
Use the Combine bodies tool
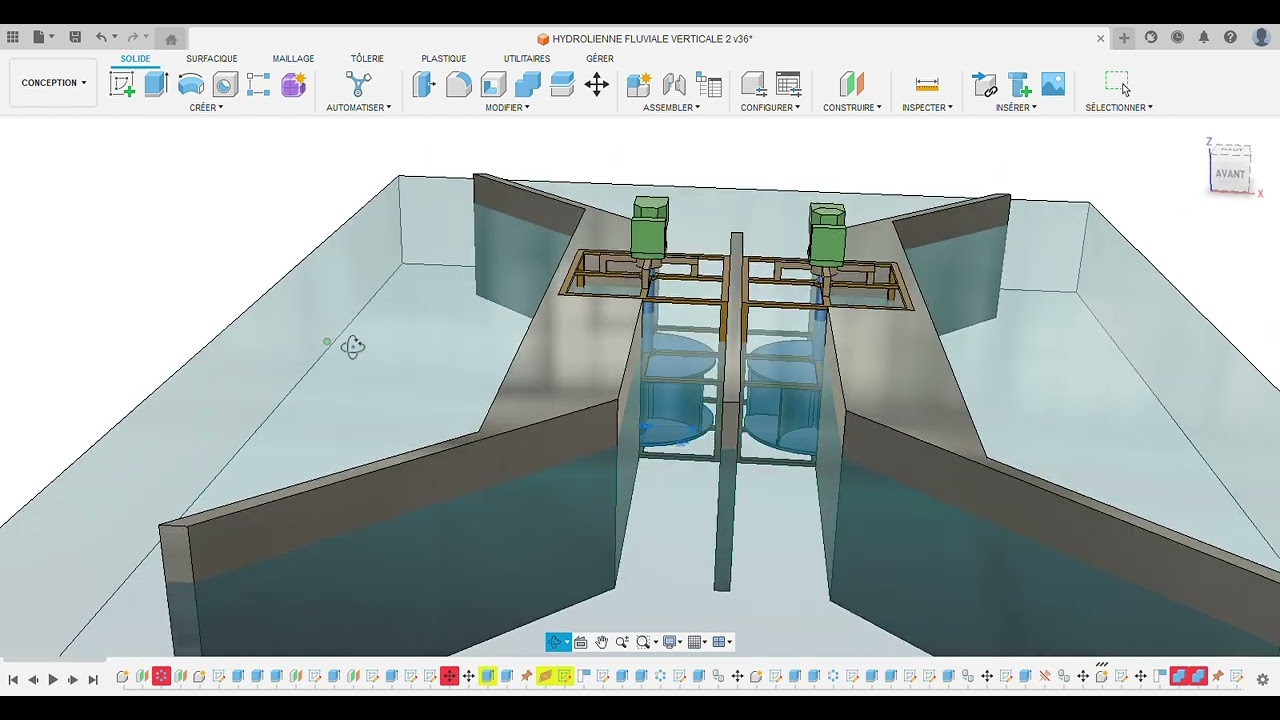pos(528,84)
